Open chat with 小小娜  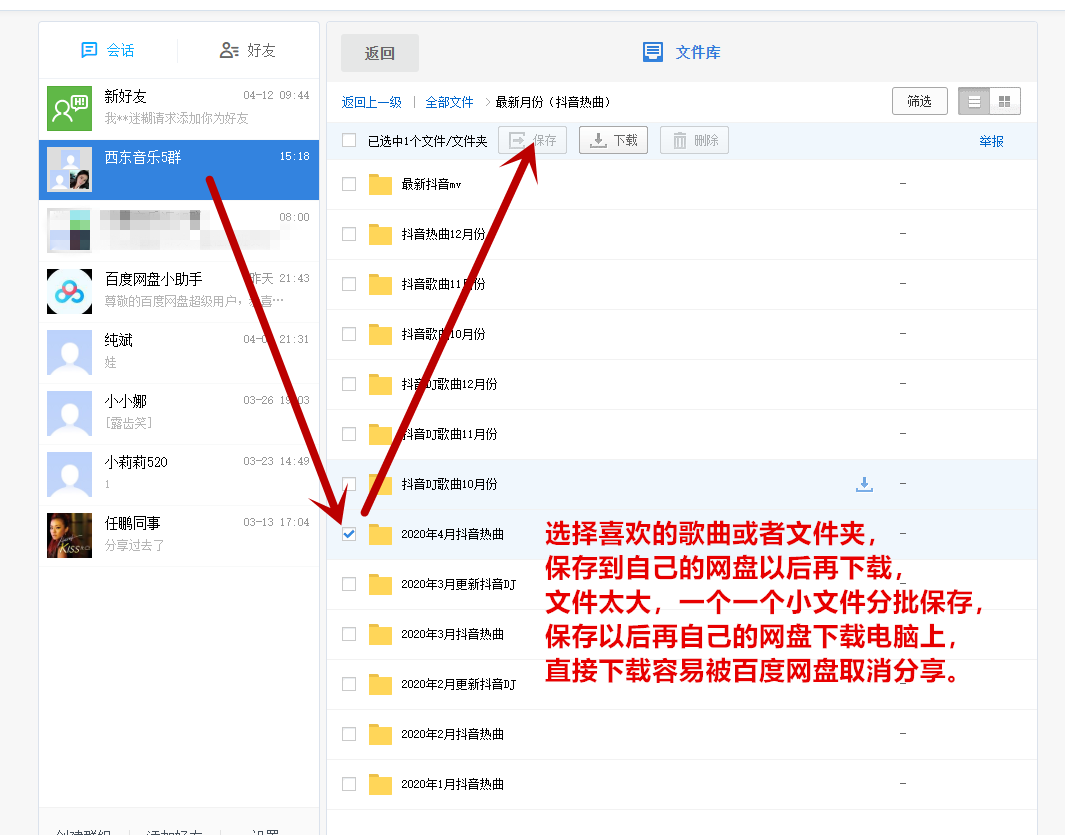(179, 413)
